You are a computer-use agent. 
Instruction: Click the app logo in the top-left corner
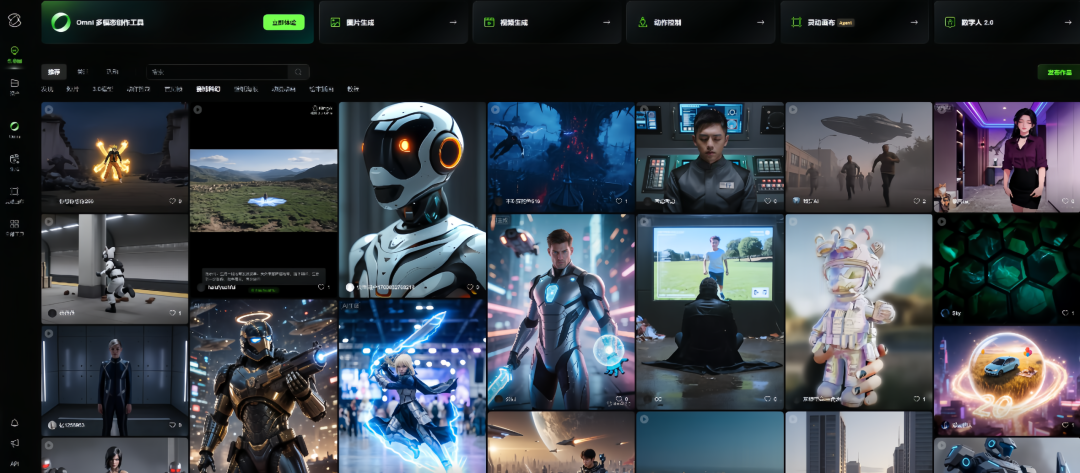tap(14, 20)
